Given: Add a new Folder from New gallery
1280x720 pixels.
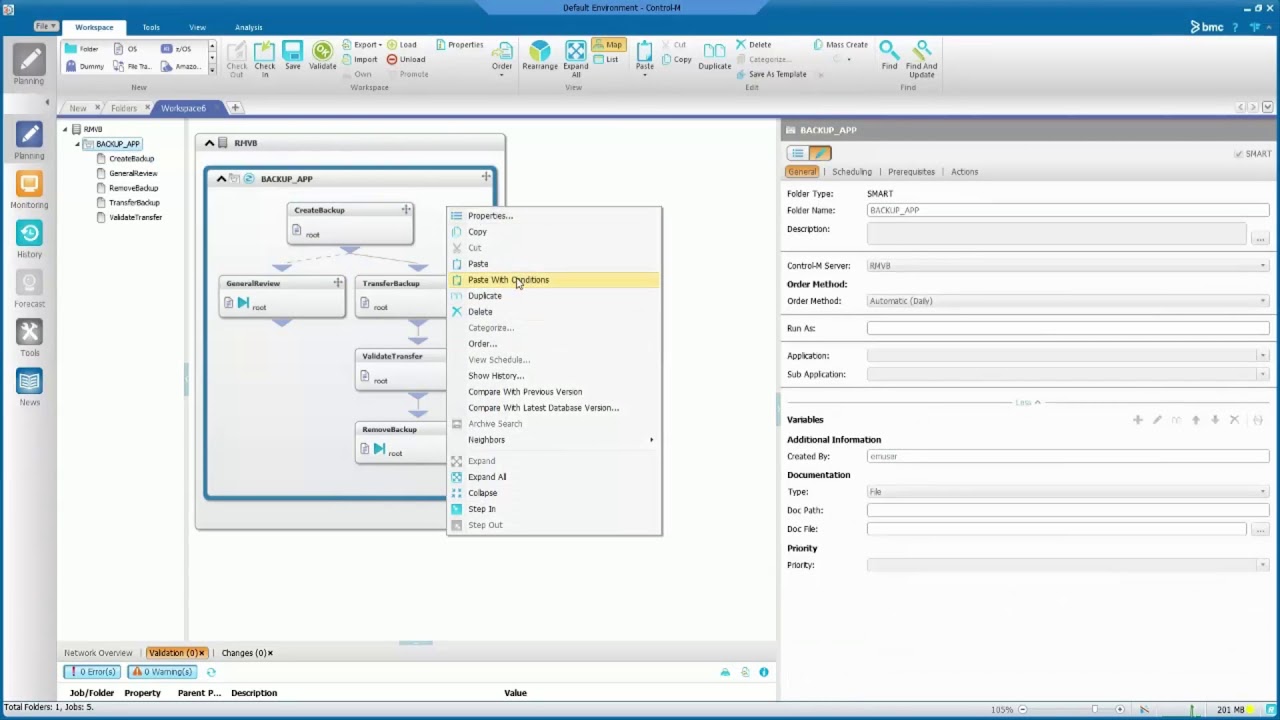Looking at the screenshot, I should pos(83,48).
